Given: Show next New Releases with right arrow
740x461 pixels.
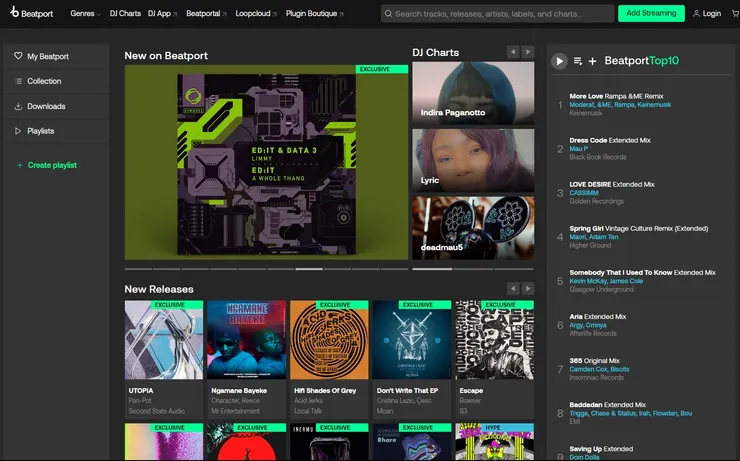Looking at the screenshot, I should click(528, 288).
